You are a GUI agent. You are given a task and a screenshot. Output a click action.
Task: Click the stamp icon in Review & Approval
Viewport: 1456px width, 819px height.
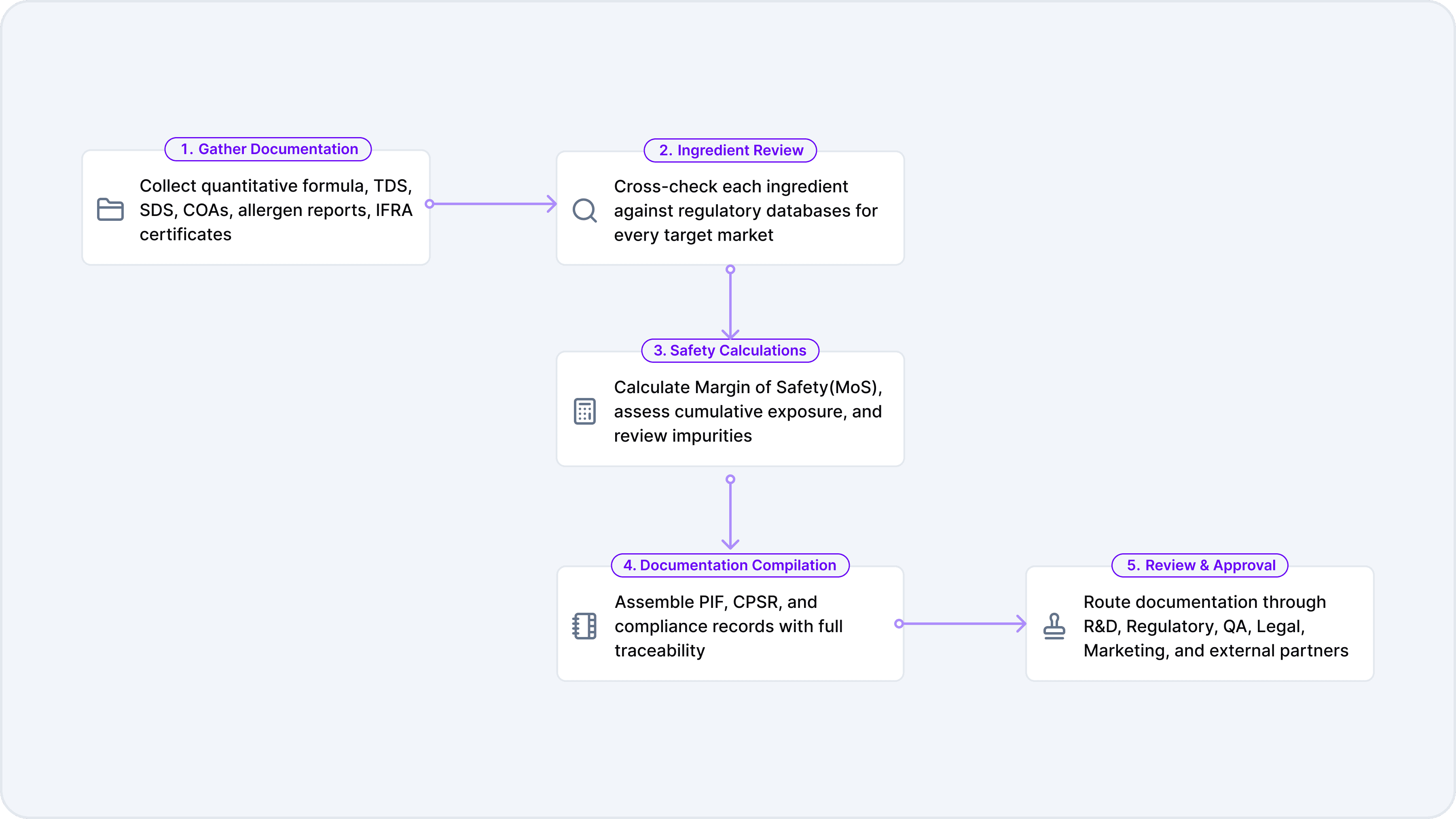pyautogui.click(x=1054, y=626)
